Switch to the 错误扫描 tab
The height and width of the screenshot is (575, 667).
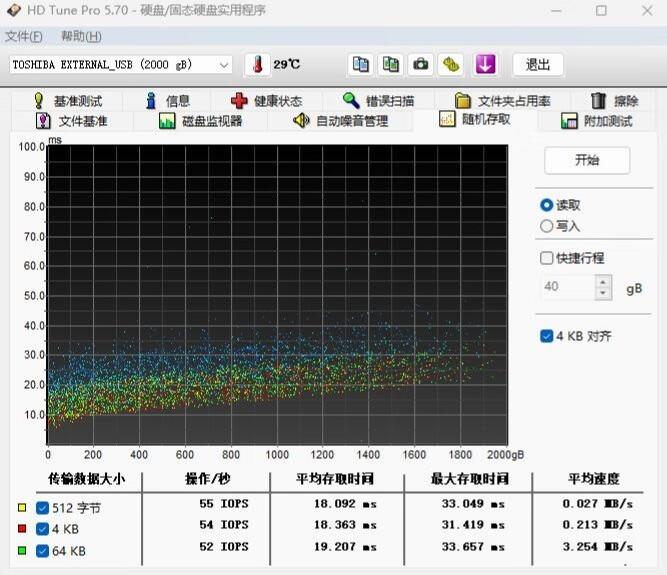point(377,101)
